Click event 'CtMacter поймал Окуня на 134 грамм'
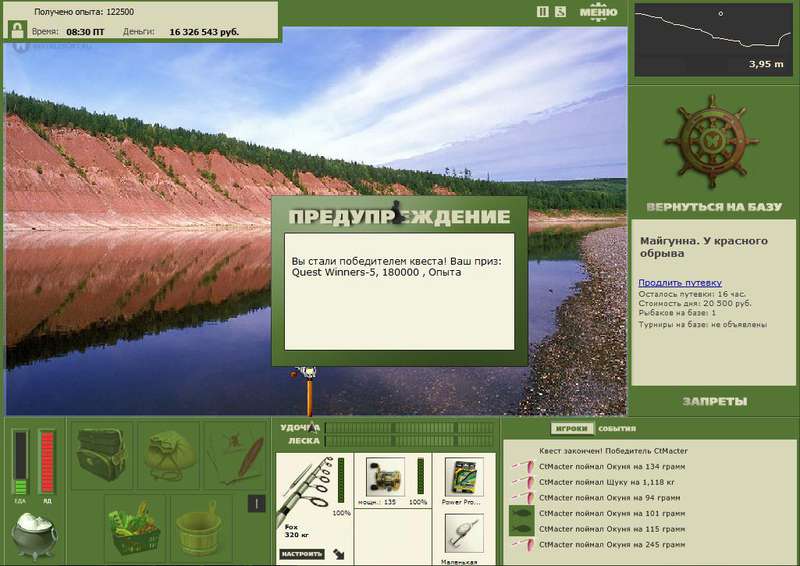Image resolution: width=800 pixels, height=566 pixels. (612, 466)
